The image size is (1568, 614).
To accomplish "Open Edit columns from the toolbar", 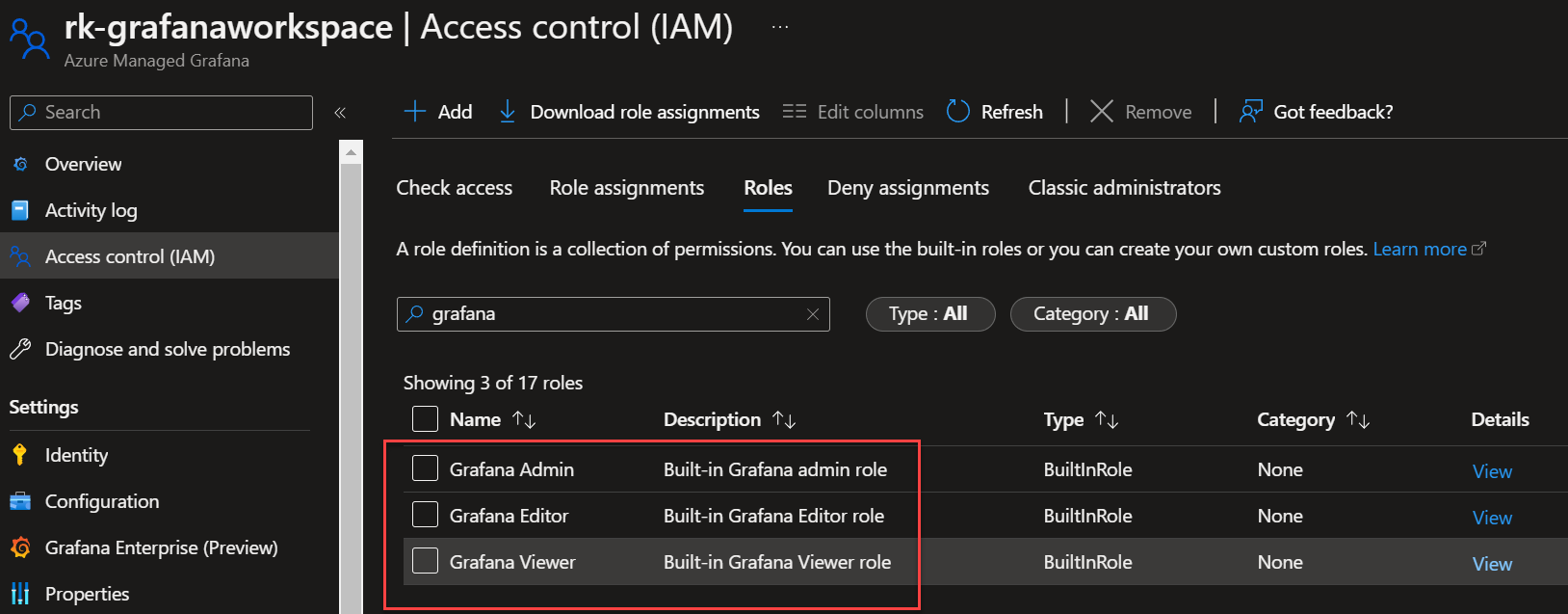I will (852, 112).
